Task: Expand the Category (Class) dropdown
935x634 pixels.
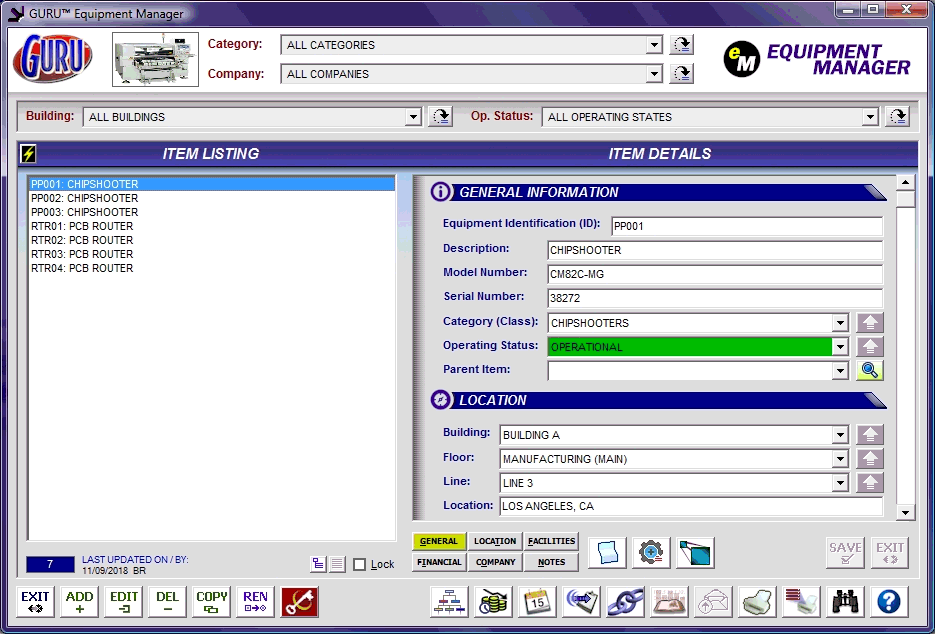Action: tap(840, 323)
